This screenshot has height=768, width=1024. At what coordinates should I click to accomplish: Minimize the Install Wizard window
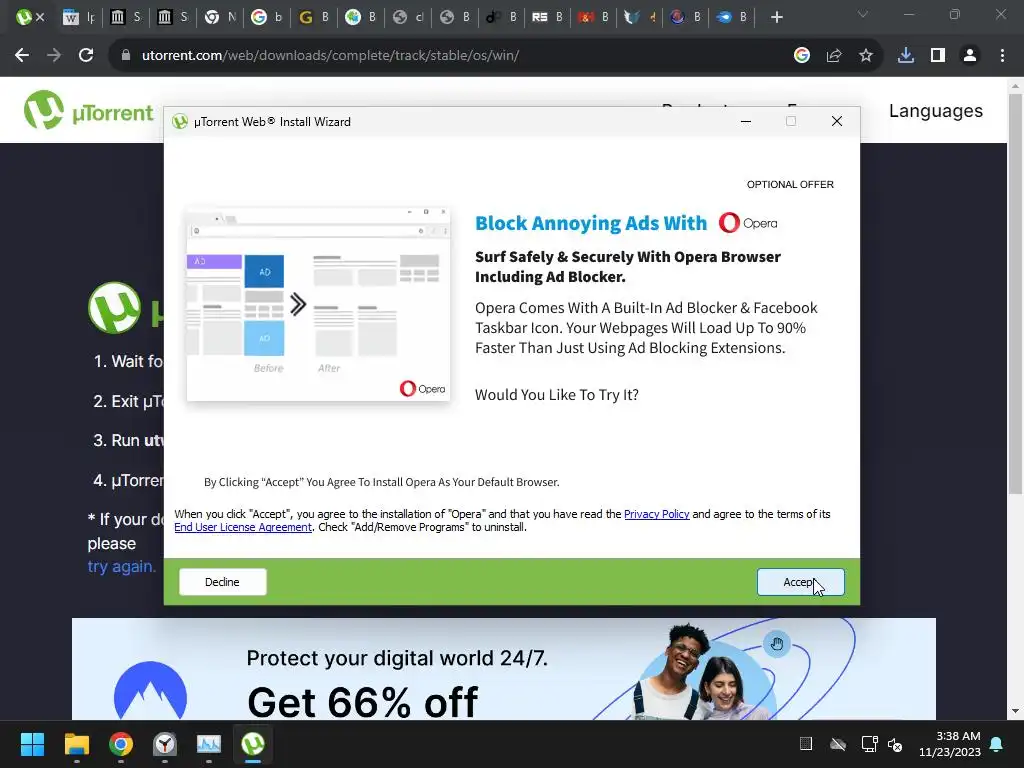[x=746, y=121]
